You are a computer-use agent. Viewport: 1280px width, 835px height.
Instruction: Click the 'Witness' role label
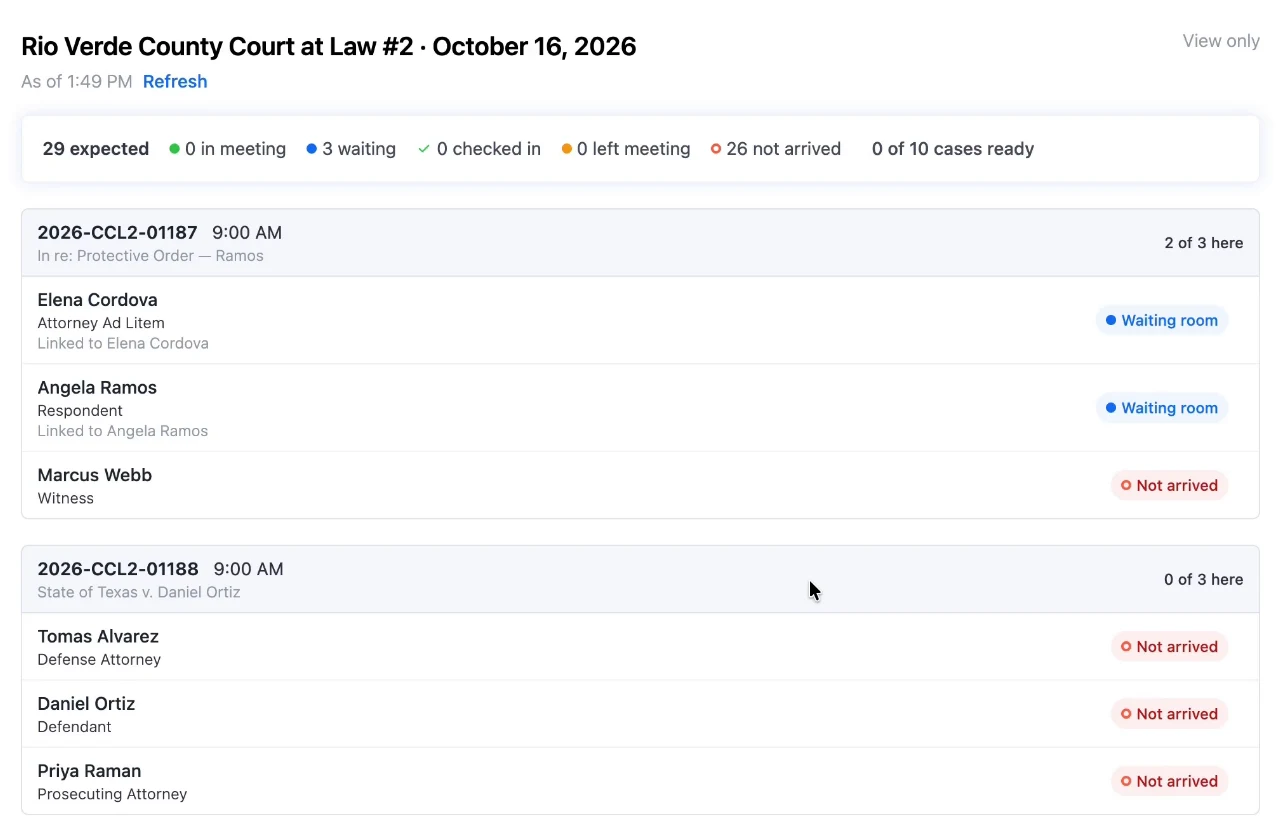point(66,498)
